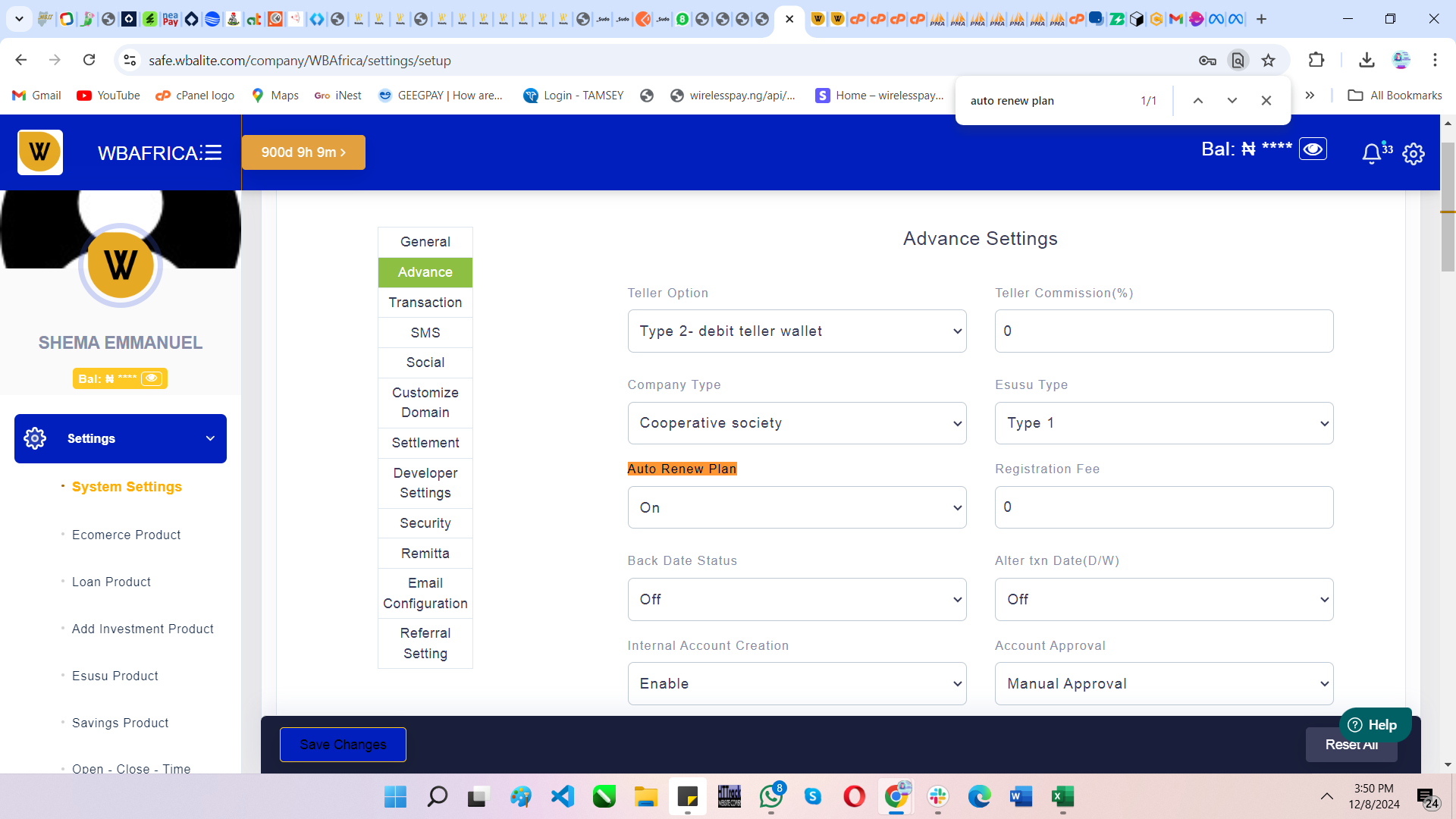This screenshot has width=1456, height=819.
Task: Reveal sidebar balance via eye icon
Action: click(152, 378)
